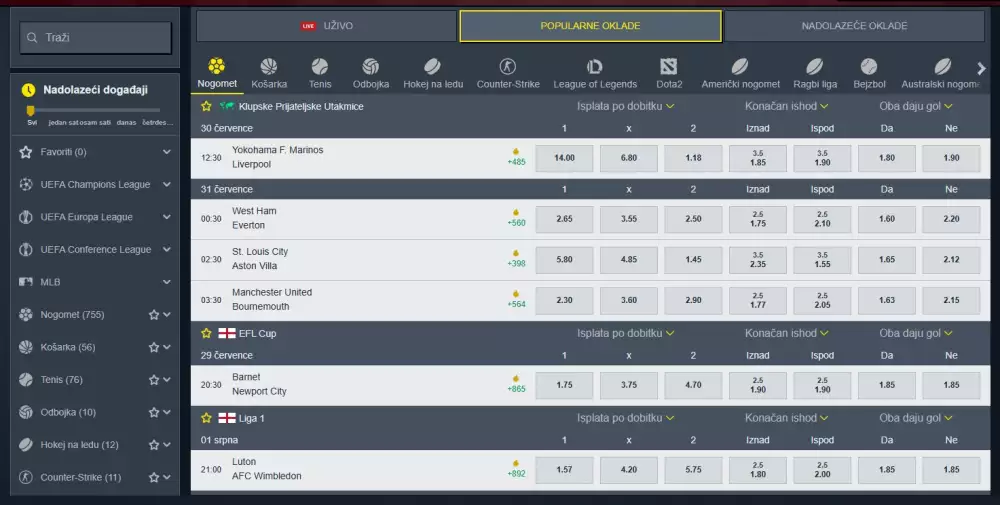Select the Tenis sport icon
The width and height of the screenshot is (1000, 505).
point(320,66)
